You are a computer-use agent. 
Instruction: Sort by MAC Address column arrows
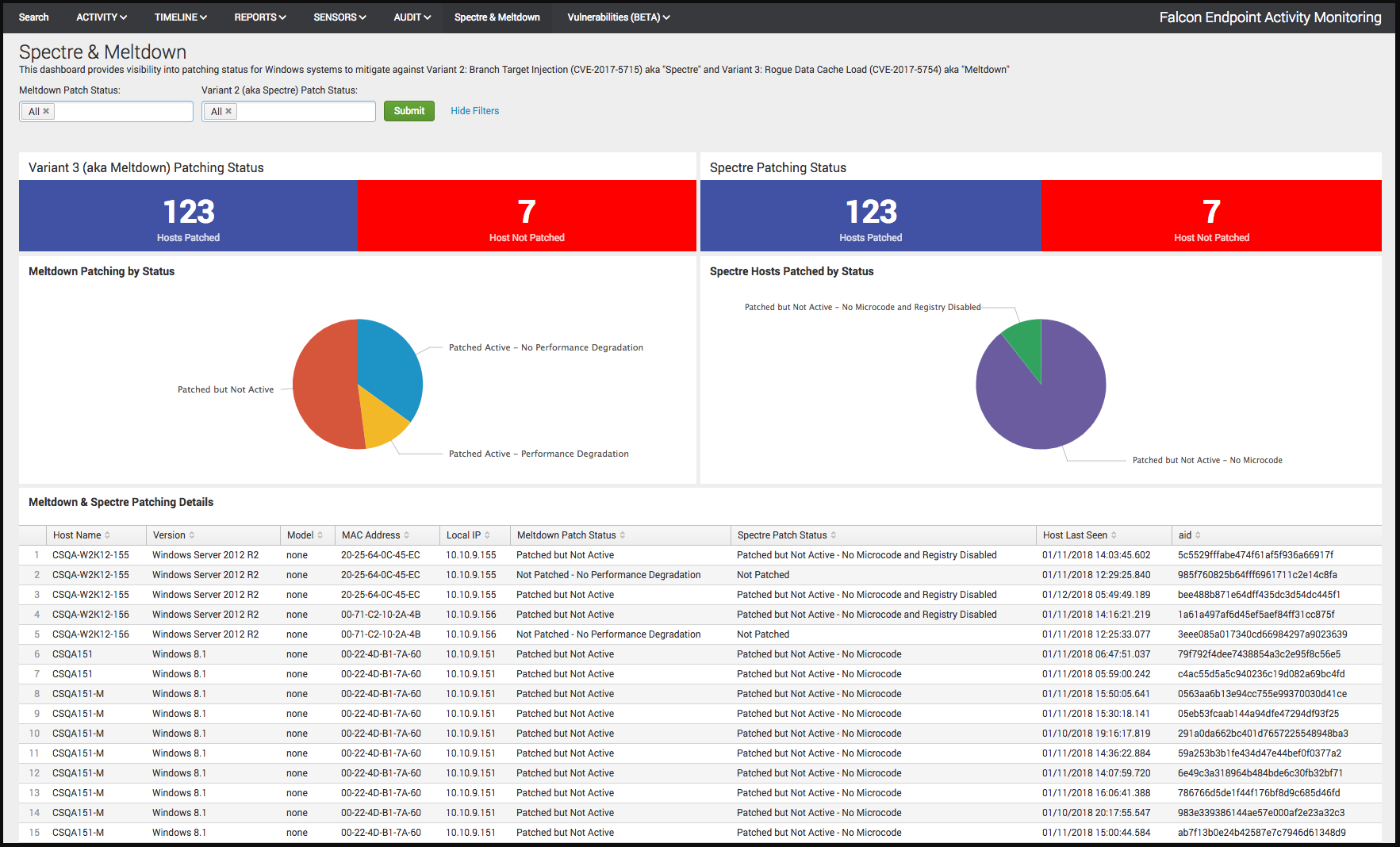(407, 535)
